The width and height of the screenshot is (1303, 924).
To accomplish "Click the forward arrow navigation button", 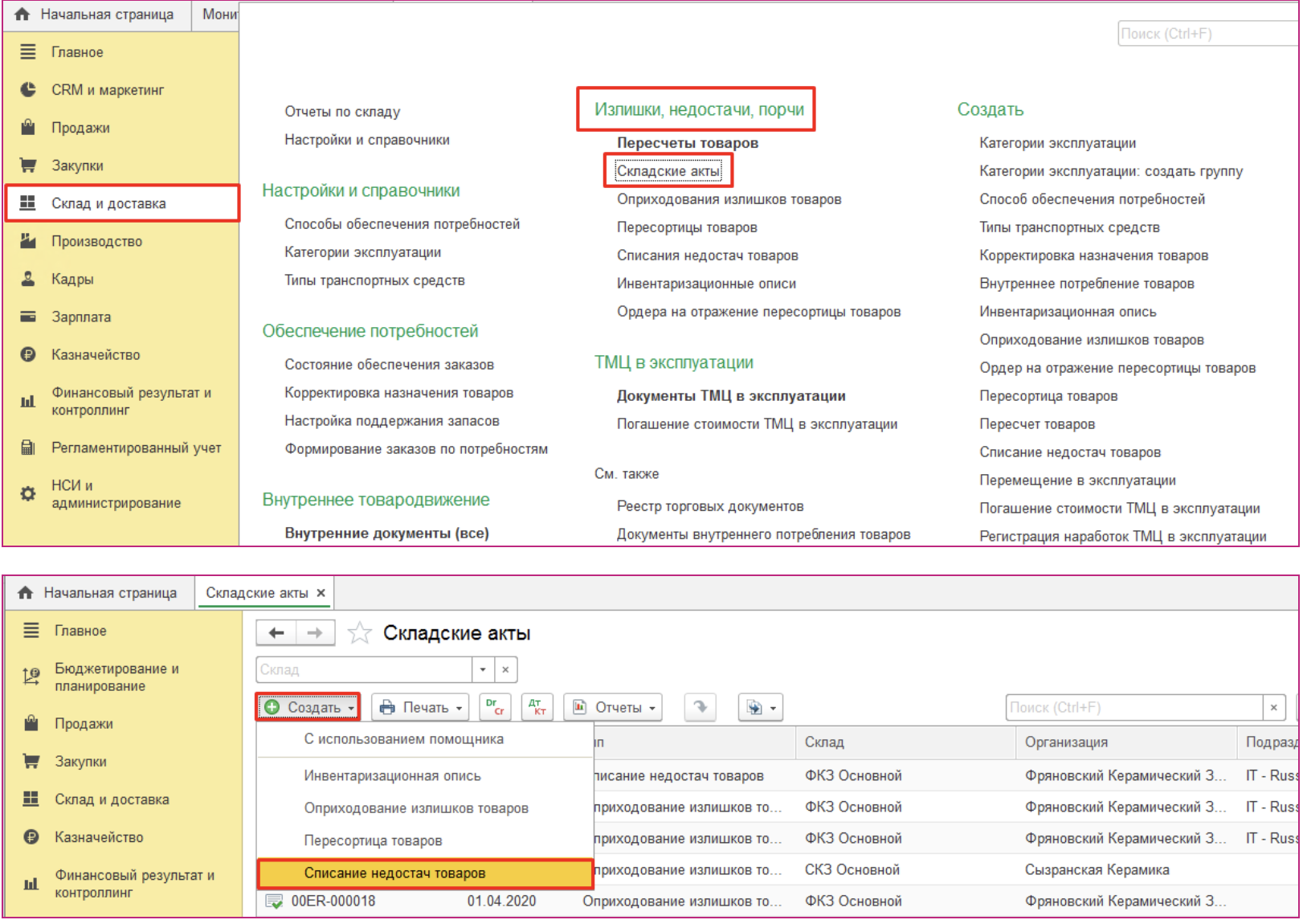I will [315, 633].
